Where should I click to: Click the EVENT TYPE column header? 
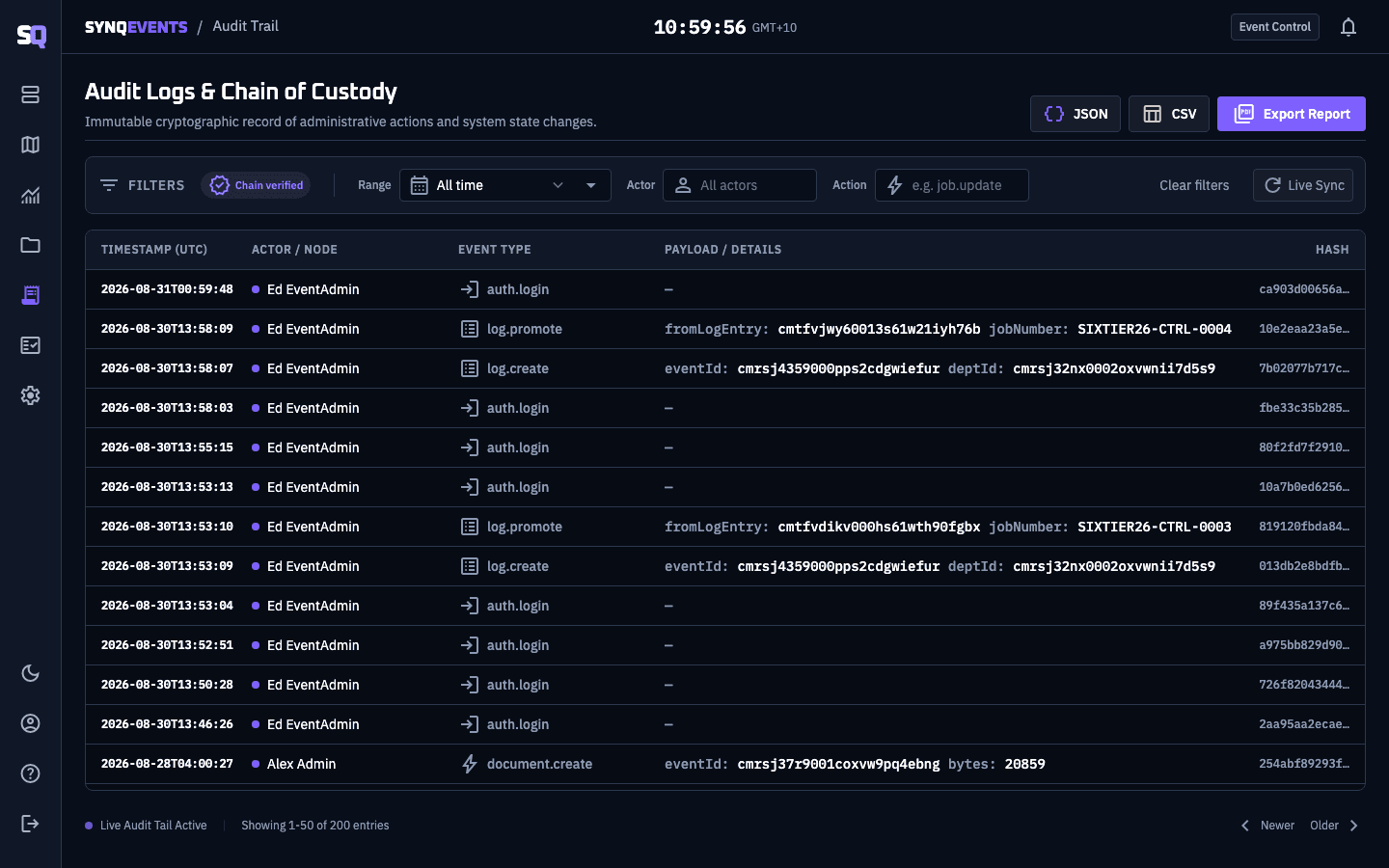click(x=495, y=250)
